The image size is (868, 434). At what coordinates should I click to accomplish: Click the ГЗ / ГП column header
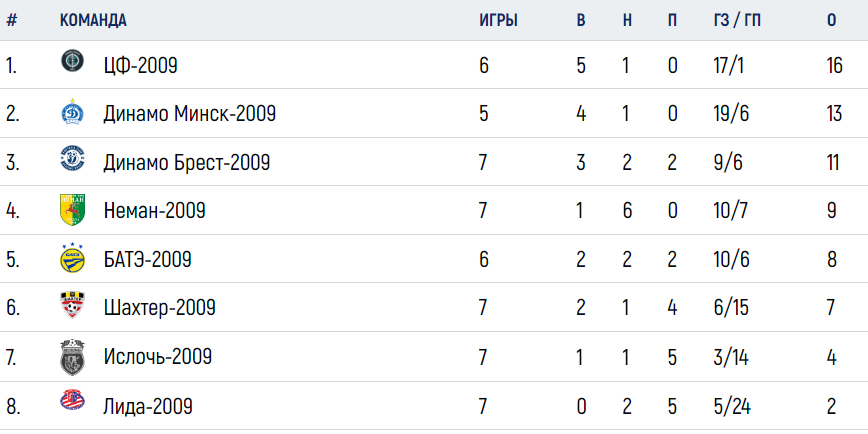click(x=737, y=21)
